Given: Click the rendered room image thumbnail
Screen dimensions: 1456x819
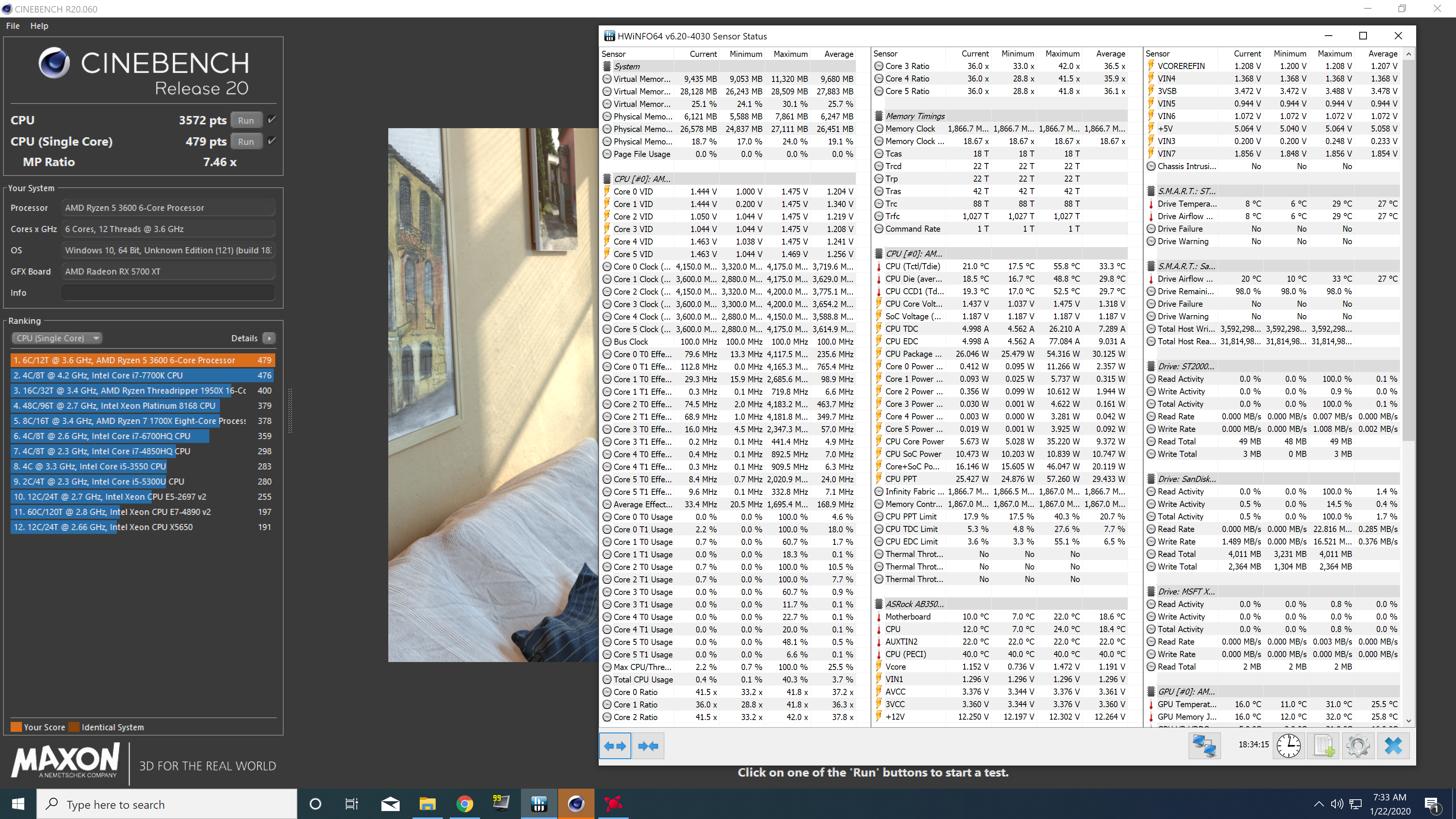Looking at the screenshot, I should 493,394.
